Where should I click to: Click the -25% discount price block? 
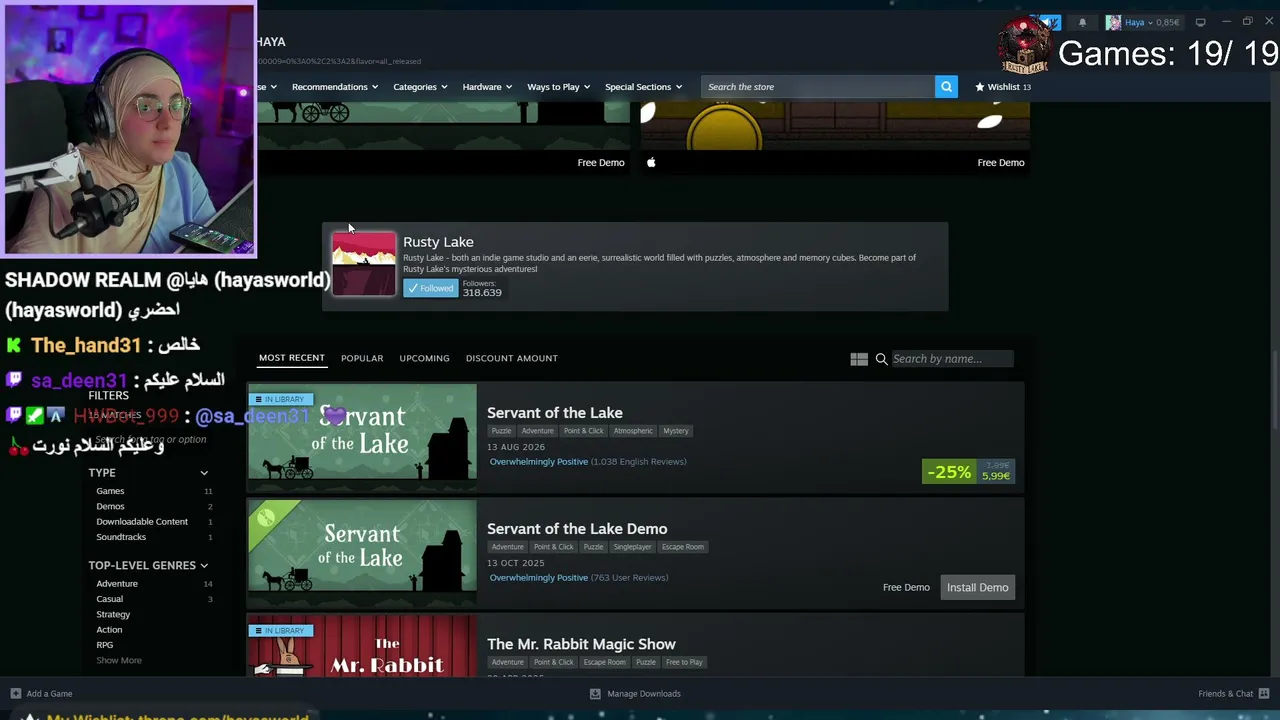point(968,472)
